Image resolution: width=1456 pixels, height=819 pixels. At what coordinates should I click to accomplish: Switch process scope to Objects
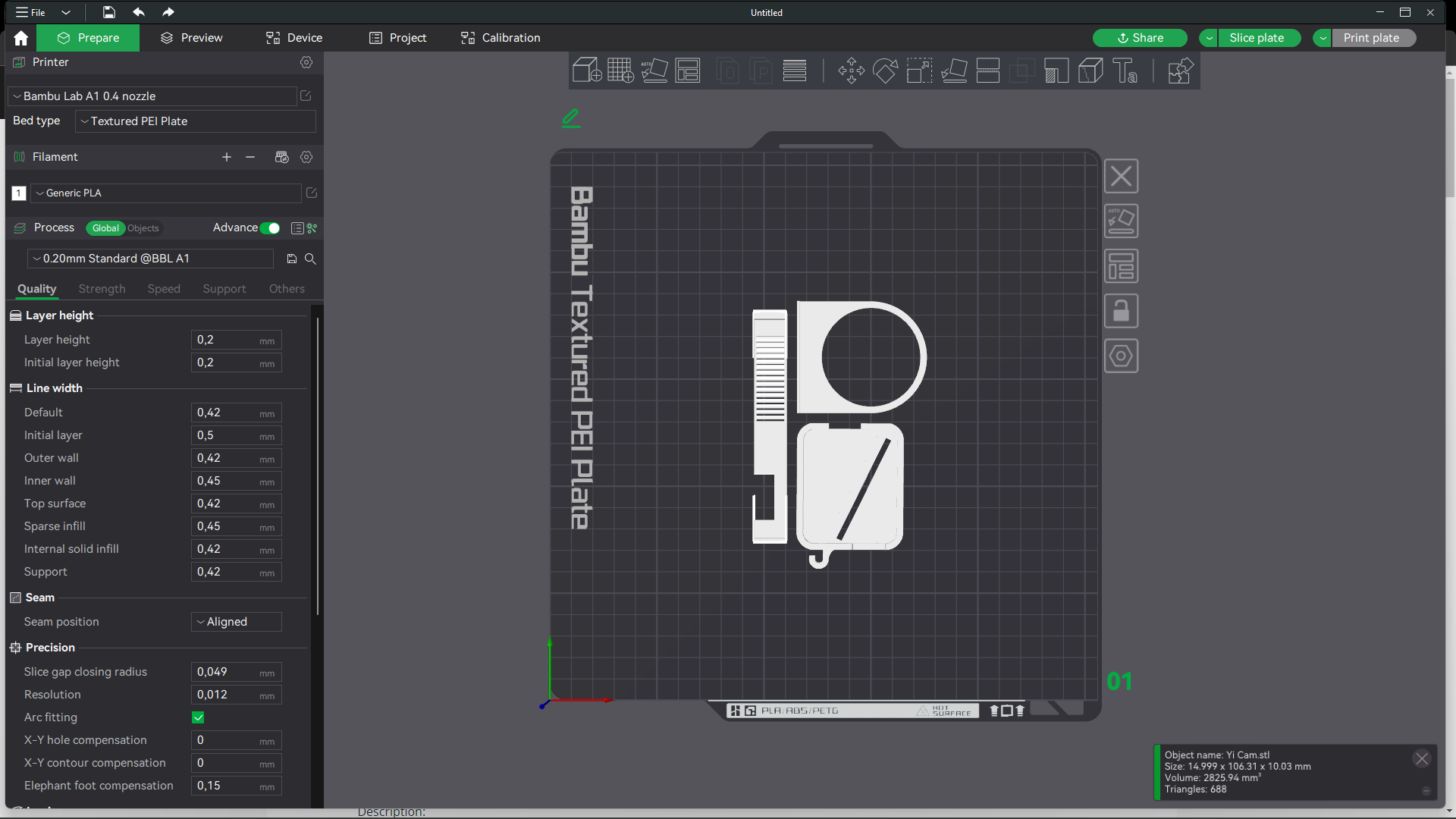click(x=143, y=228)
